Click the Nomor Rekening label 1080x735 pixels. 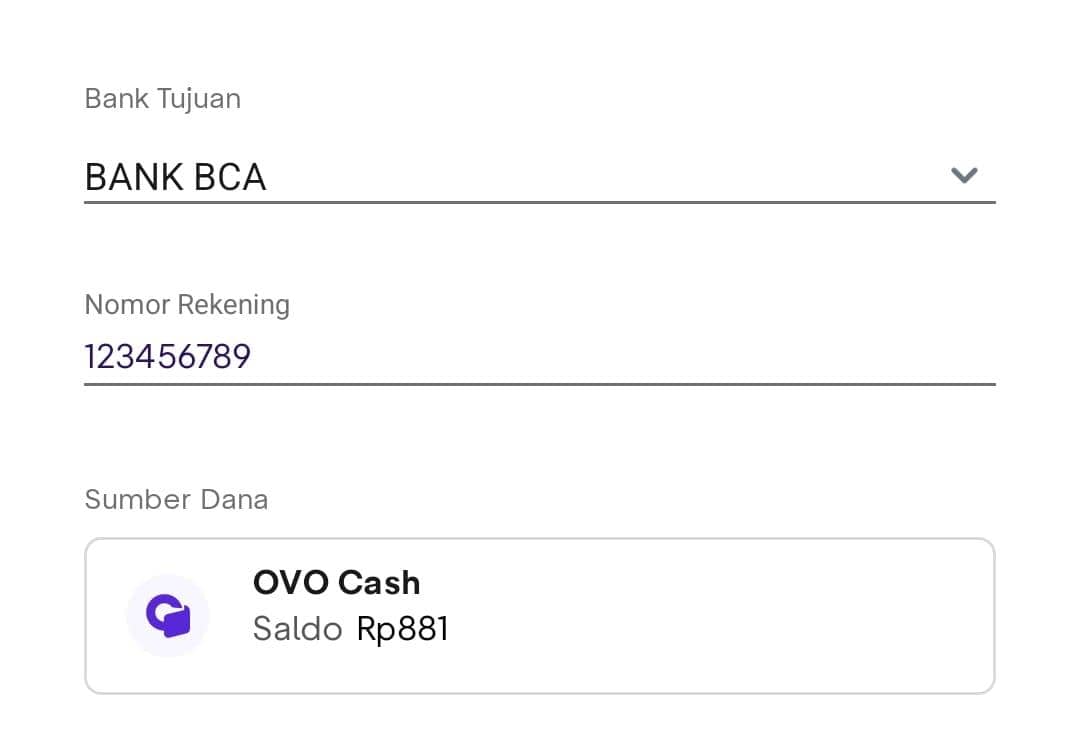pos(187,304)
